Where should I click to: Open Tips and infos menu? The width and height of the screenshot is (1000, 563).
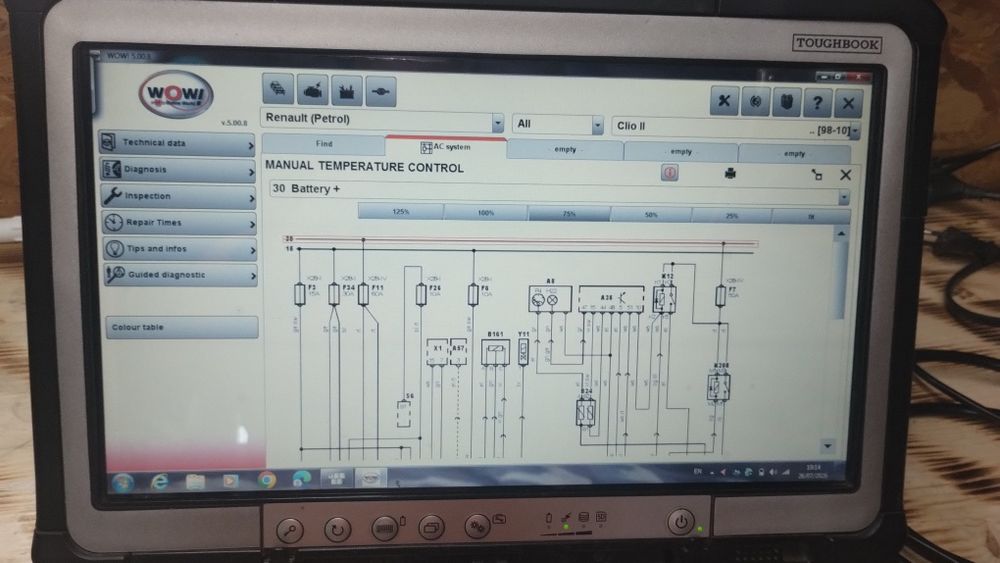pyautogui.click(x=180, y=249)
